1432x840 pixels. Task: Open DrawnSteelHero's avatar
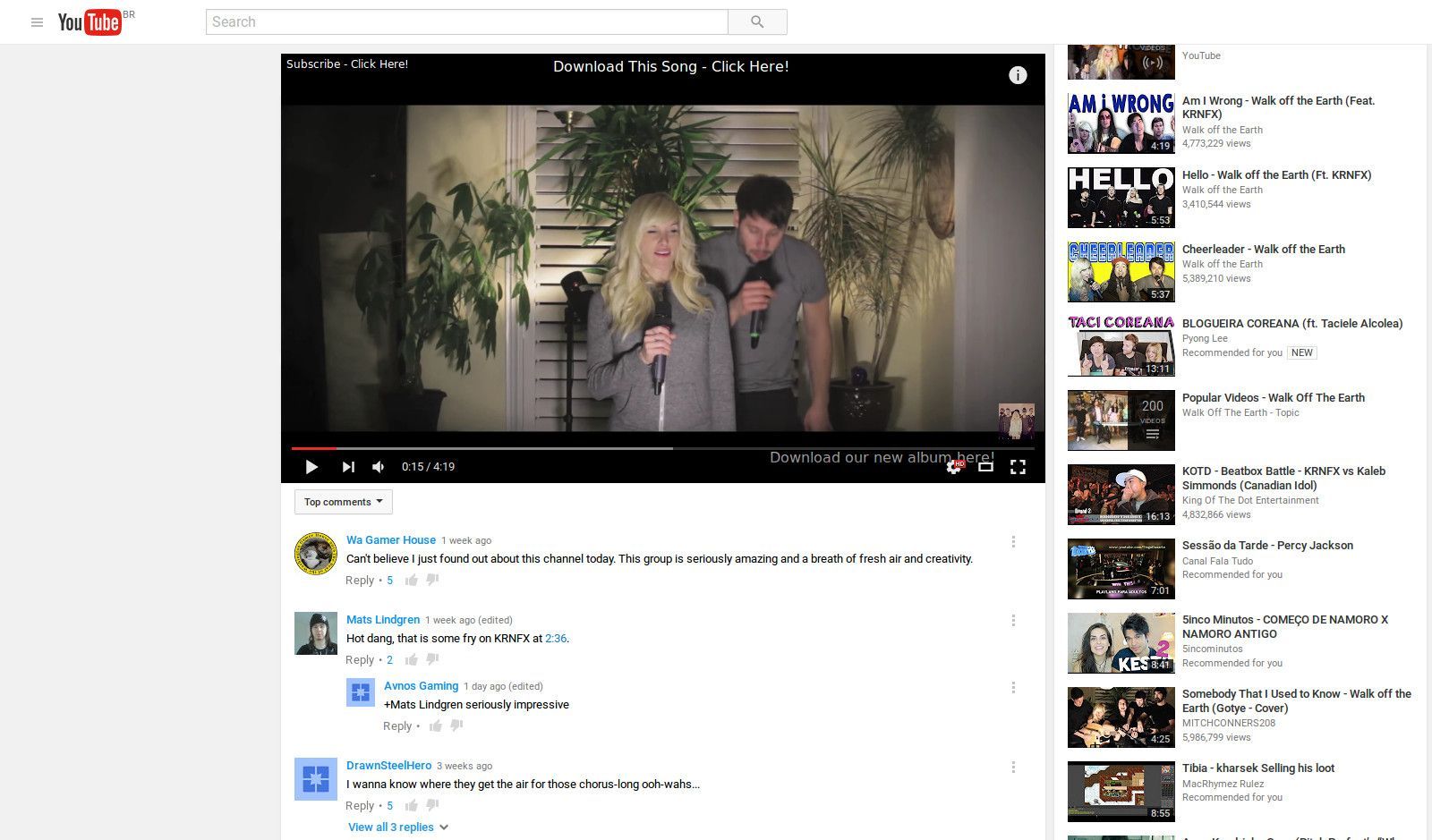click(316, 779)
